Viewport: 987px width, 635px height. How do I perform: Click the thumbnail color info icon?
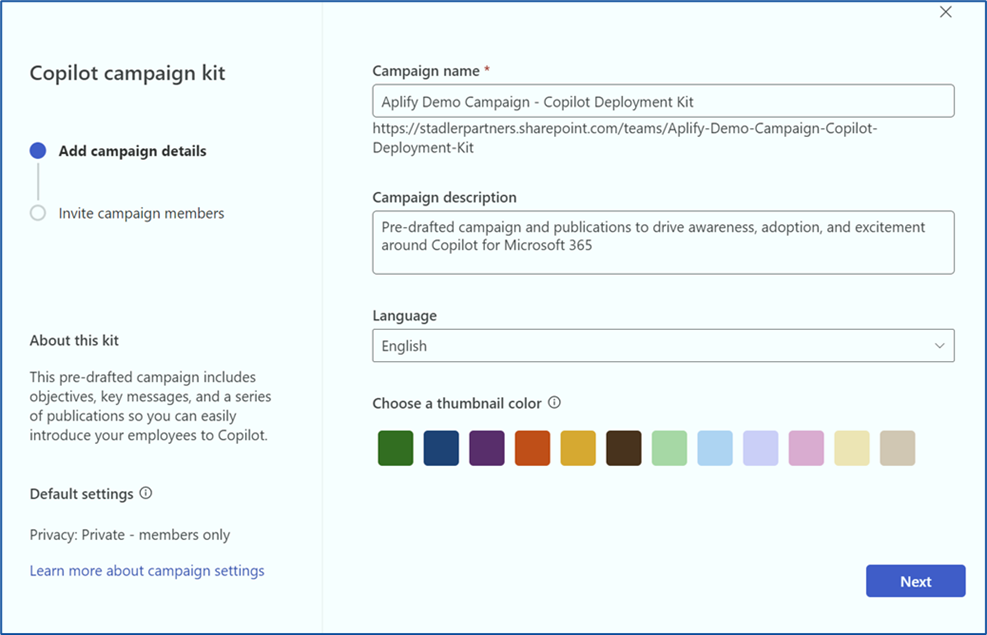(x=554, y=402)
